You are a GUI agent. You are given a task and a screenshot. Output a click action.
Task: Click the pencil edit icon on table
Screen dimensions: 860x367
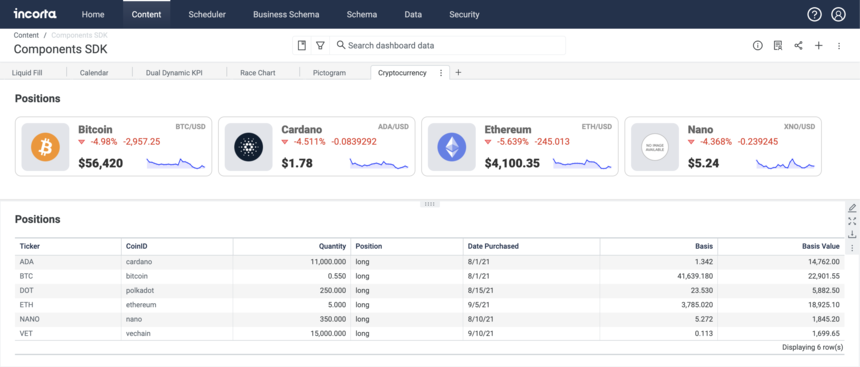click(x=852, y=208)
